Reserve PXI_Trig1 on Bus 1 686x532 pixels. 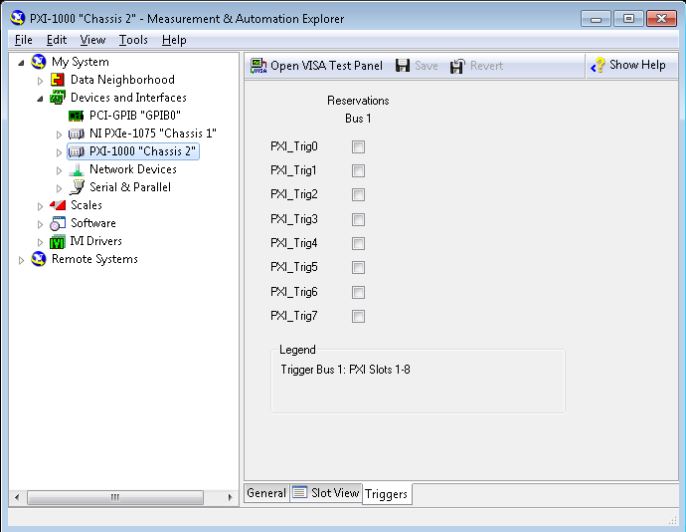tap(358, 171)
